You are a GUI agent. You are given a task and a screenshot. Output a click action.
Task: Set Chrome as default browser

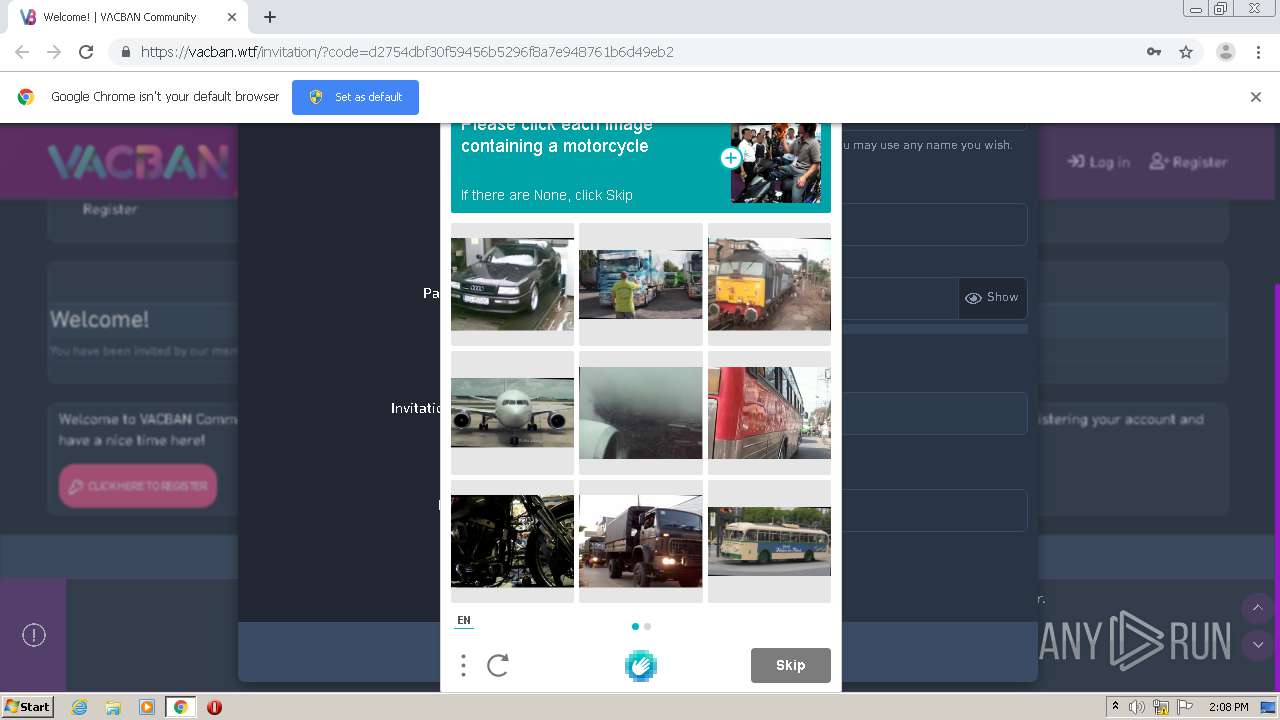pos(355,97)
